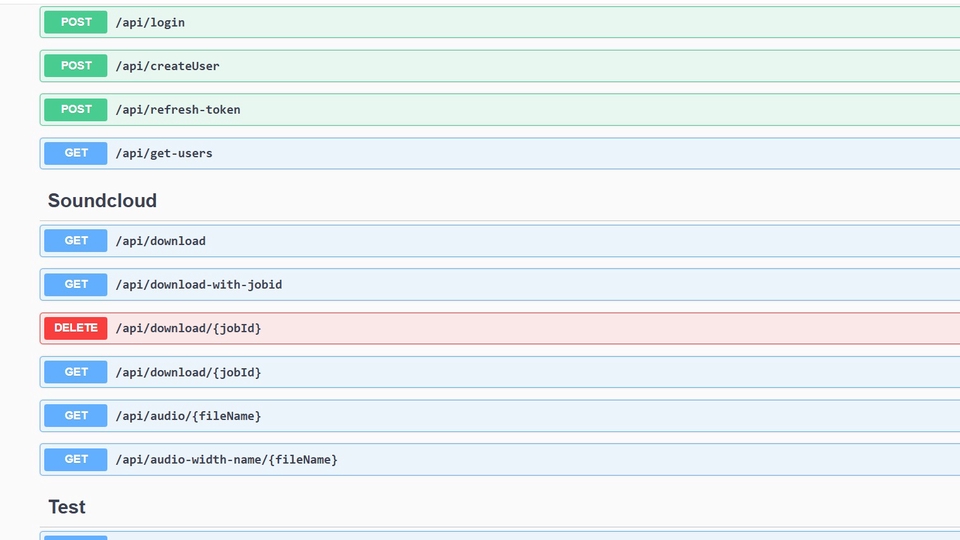Expand the /api/refresh-token endpoint

click(178, 110)
